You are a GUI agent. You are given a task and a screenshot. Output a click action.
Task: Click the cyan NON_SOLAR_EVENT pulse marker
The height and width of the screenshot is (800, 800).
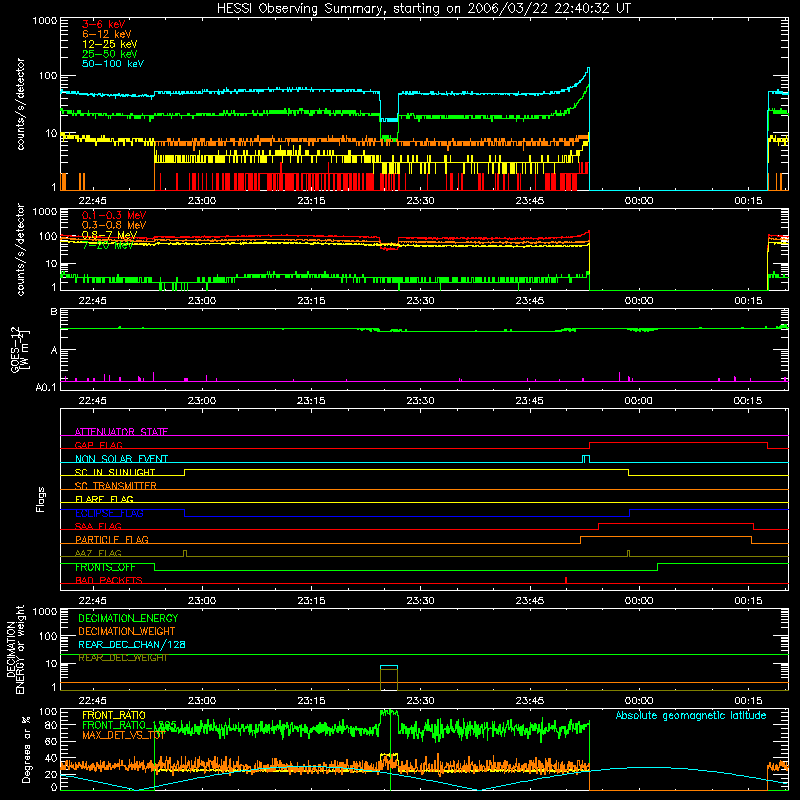(x=586, y=459)
